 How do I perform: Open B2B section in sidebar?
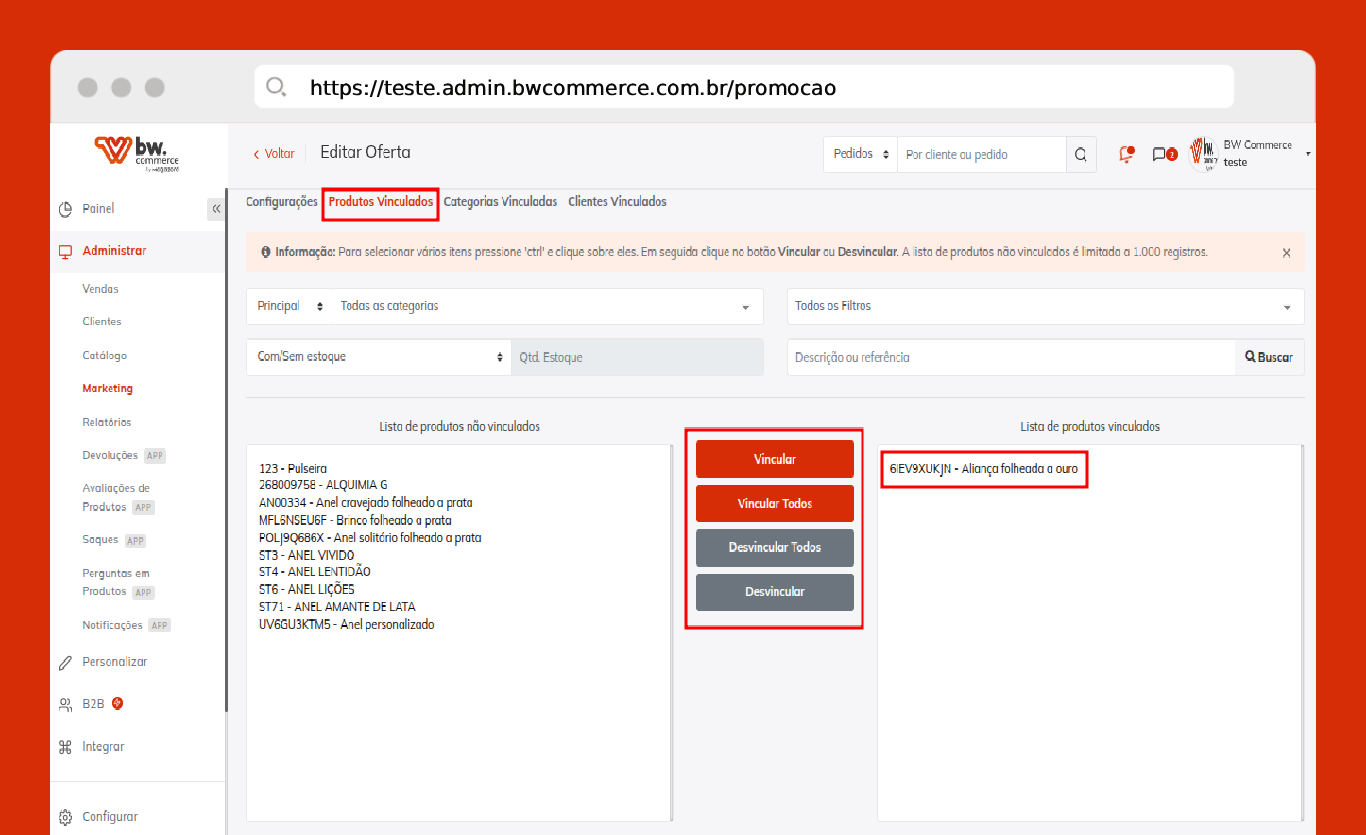point(93,704)
